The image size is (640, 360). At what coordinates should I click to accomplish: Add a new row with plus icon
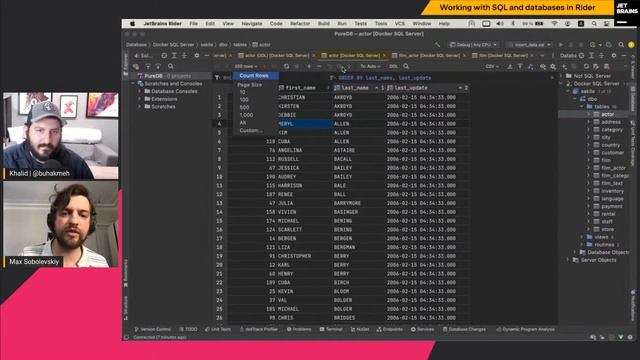[309, 66]
